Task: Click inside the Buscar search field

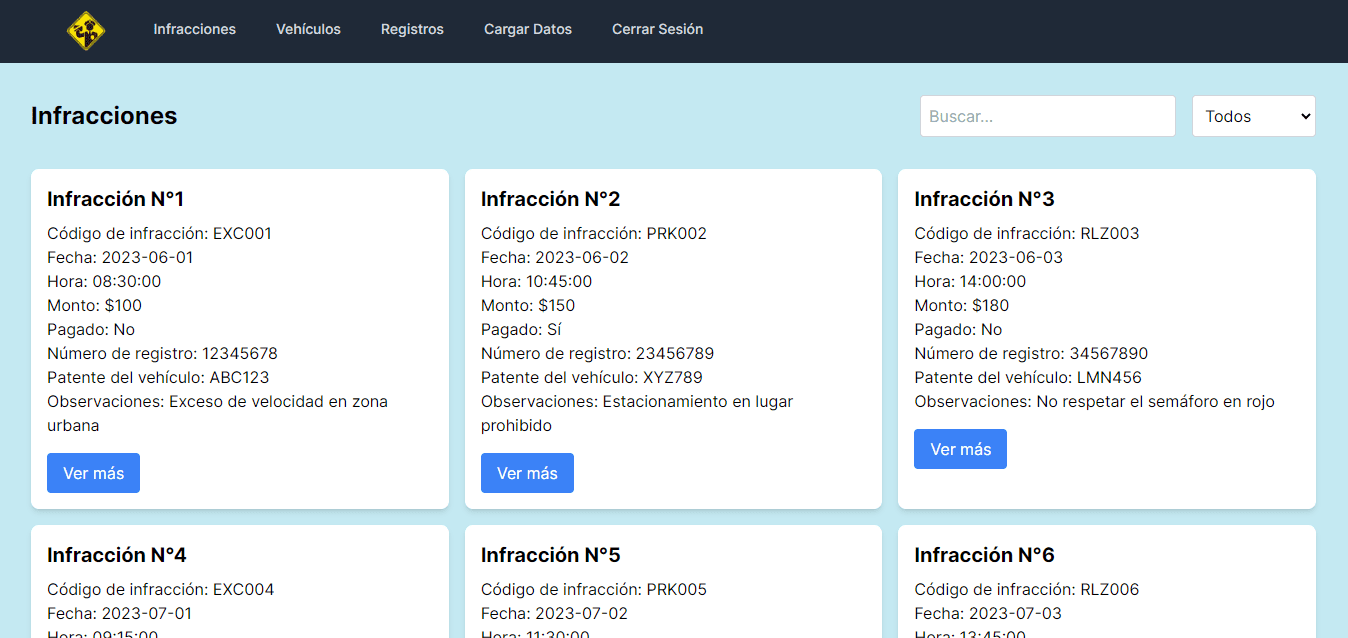Action: 1047,116
